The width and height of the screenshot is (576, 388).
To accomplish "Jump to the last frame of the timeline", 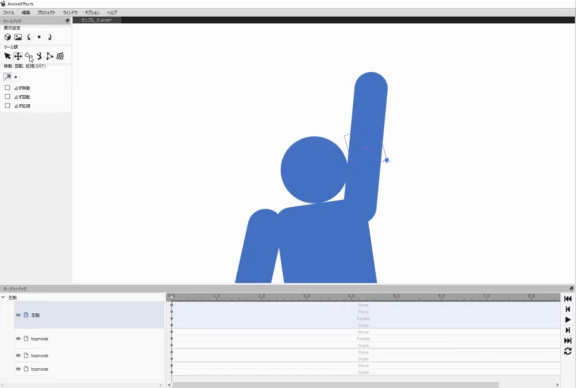I will click(x=568, y=341).
